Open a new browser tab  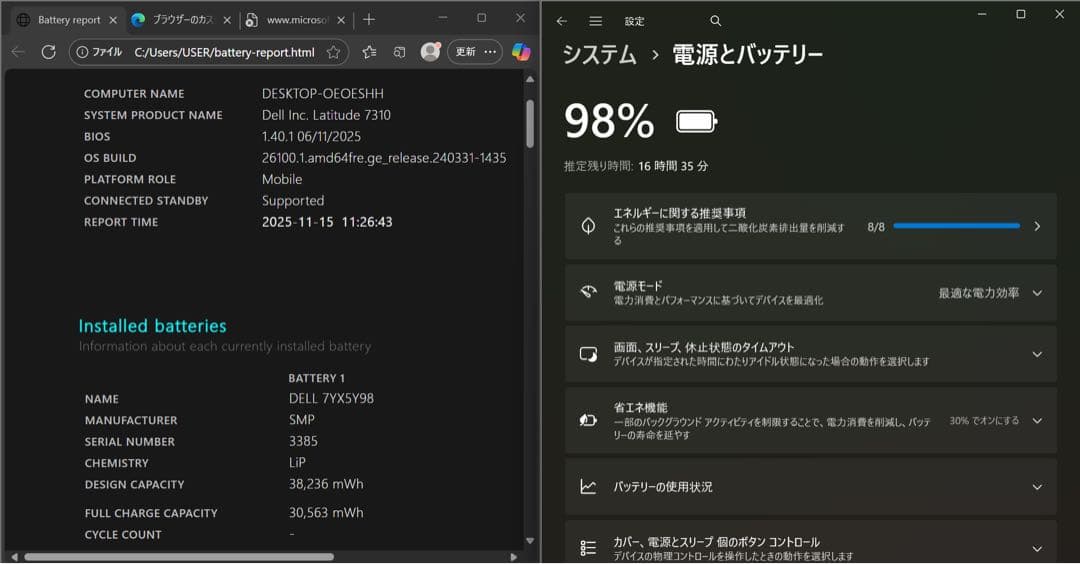pyautogui.click(x=369, y=19)
